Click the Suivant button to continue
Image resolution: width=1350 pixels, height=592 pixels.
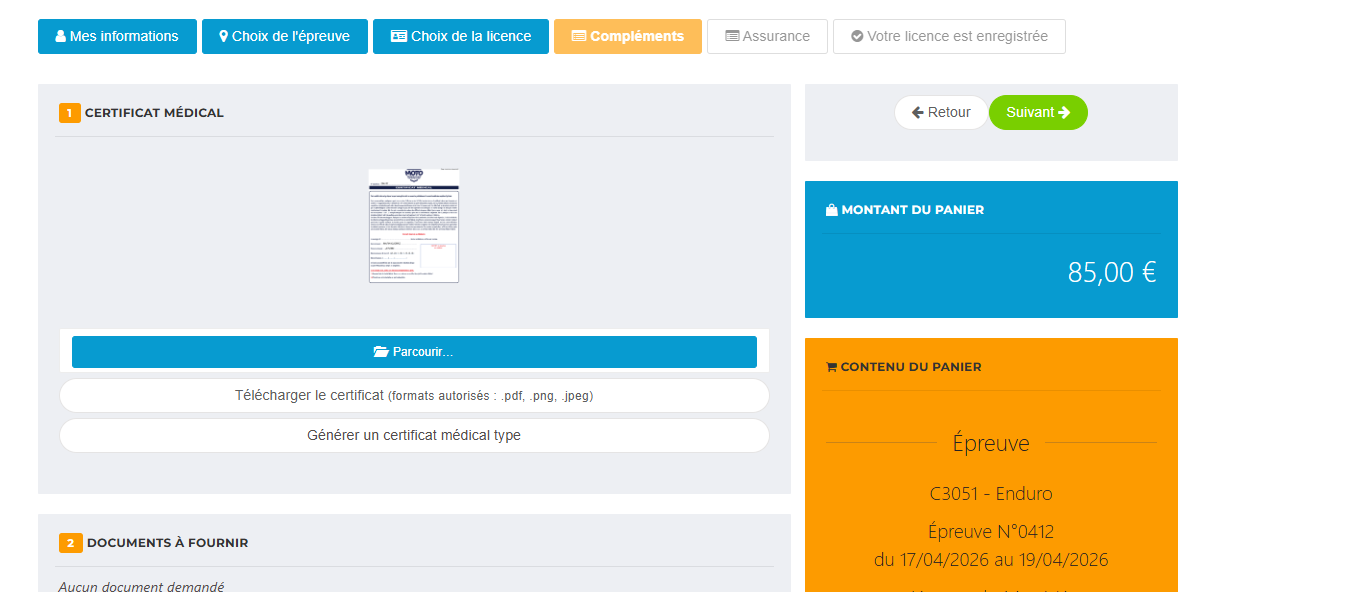1038,112
